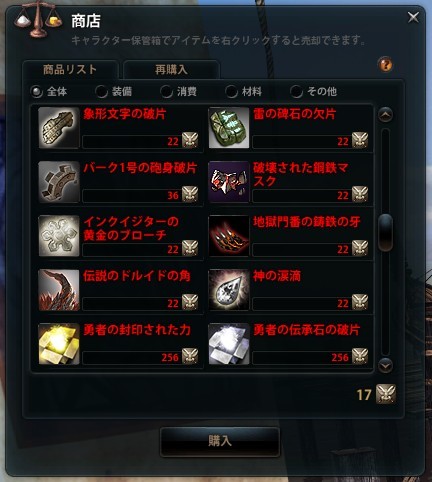Image resolution: width=432 pixels, height=482 pixels.
Task: Select the 全体 filter radio button
Action: pyautogui.click(x=36, y=91)
